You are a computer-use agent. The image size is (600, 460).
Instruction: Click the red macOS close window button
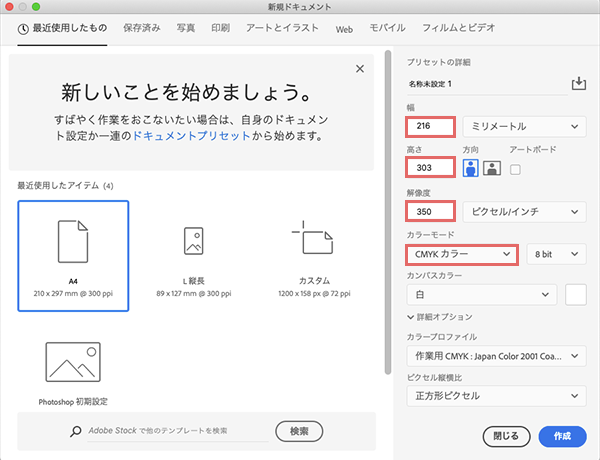click(9, 7)
